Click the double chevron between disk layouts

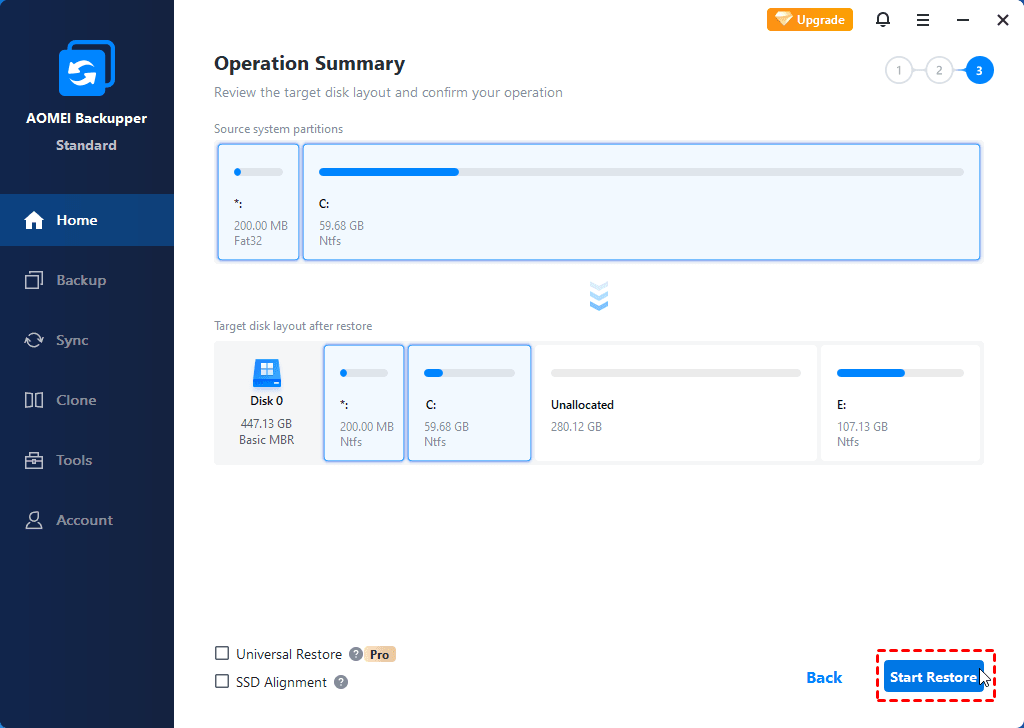coord(598,296)
